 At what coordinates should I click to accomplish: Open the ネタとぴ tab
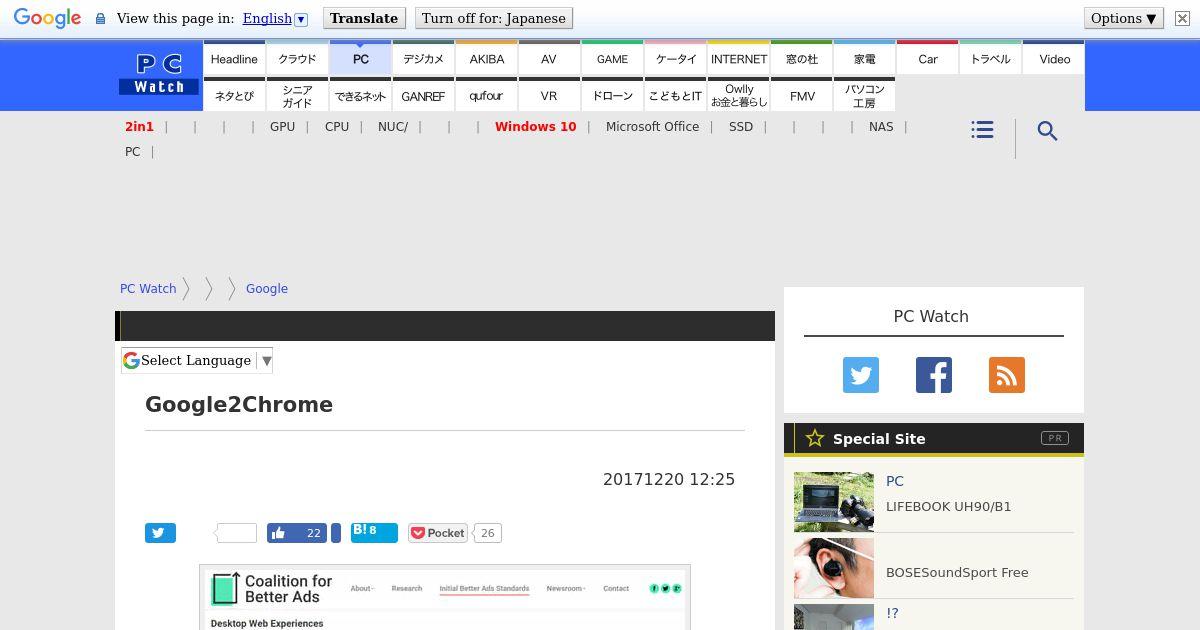click(234, 95)
